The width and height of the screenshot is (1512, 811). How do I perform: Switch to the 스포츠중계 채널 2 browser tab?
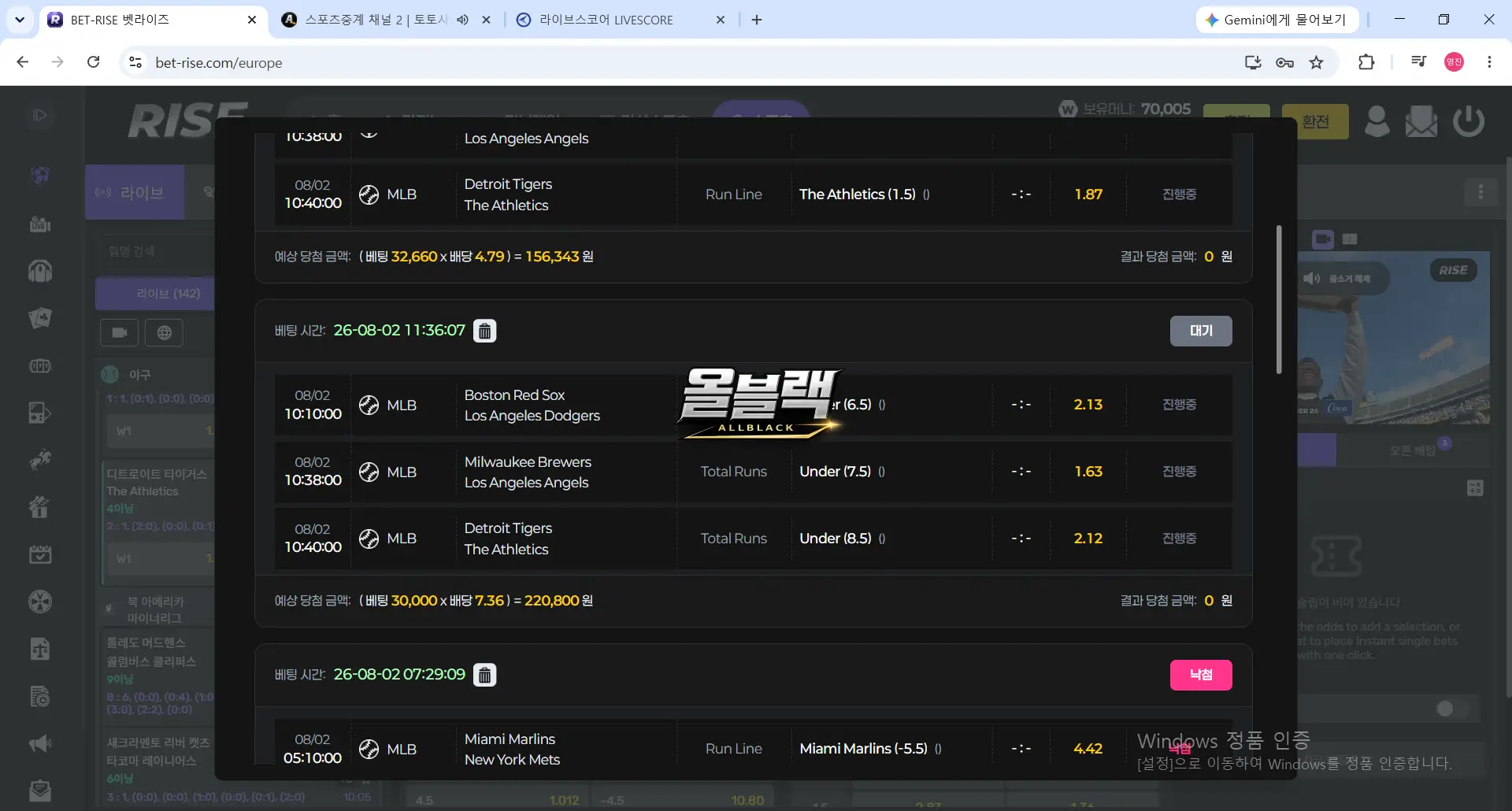[x=376, y=20]
